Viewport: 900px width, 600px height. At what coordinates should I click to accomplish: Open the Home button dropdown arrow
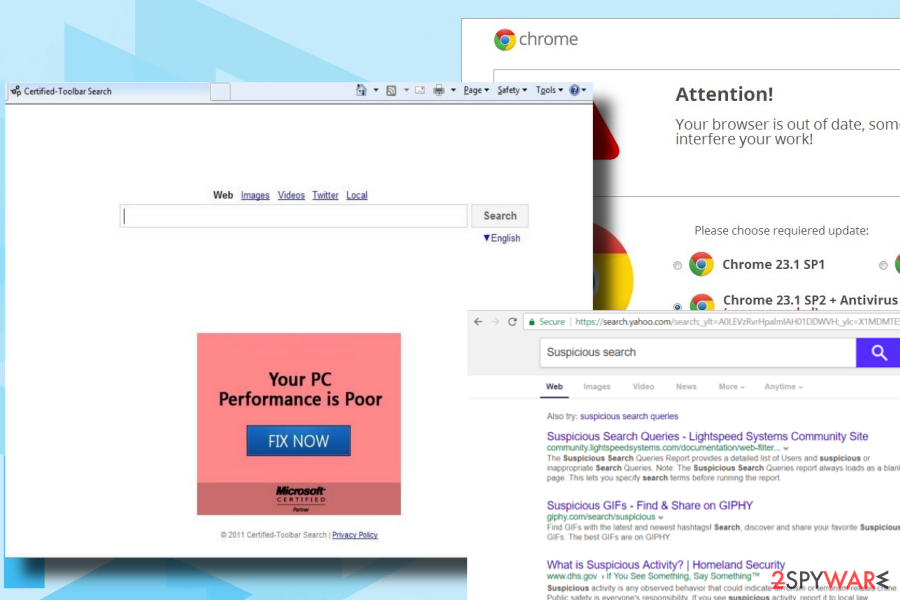tap(376, 90)
